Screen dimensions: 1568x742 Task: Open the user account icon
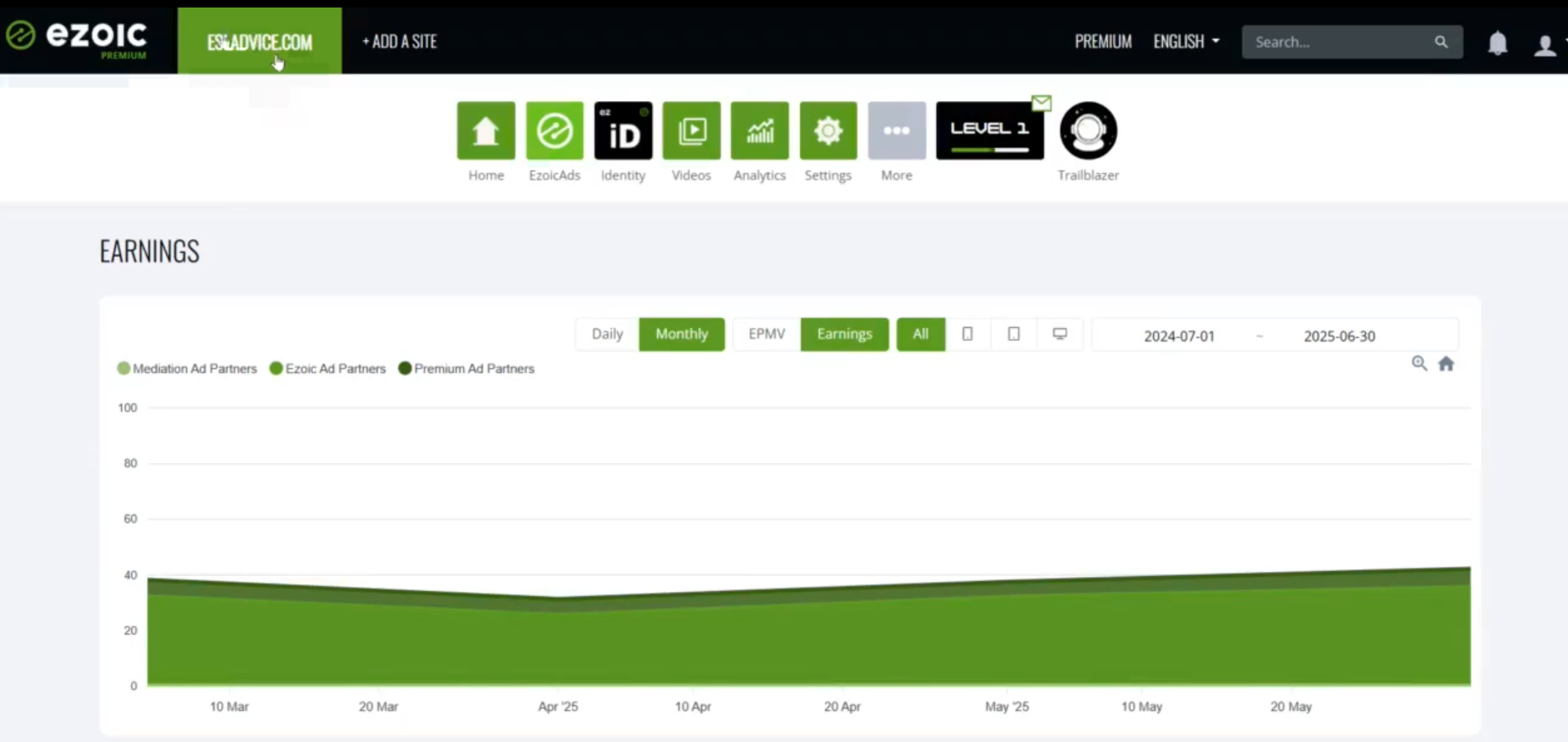click(x=1545, y=44)
